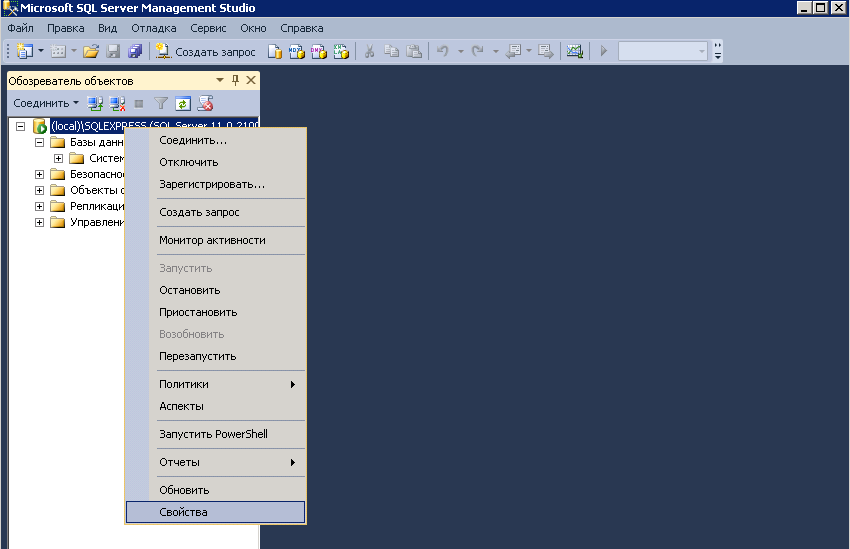This screenshot has height=549, width=850.
Task: Click the Redo arrow icon
Action: click(x=477, y=51)
